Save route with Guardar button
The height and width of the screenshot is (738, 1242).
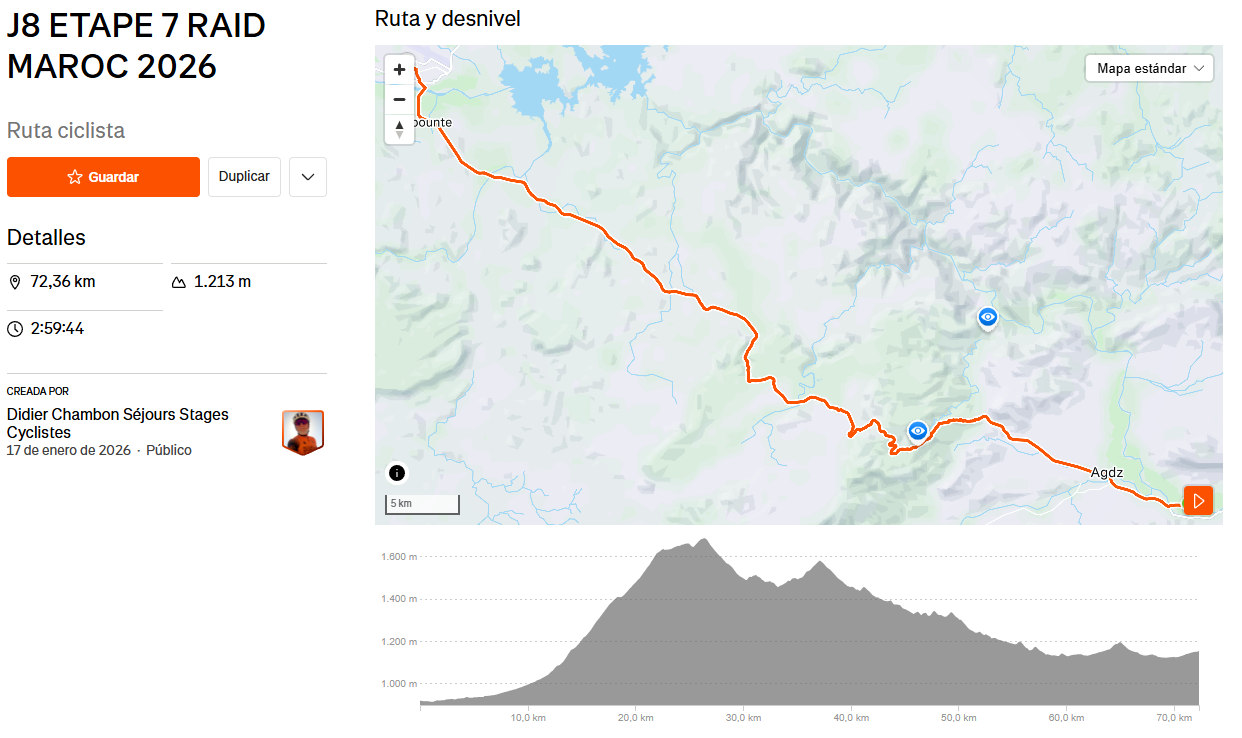click(x=103, y=177)
